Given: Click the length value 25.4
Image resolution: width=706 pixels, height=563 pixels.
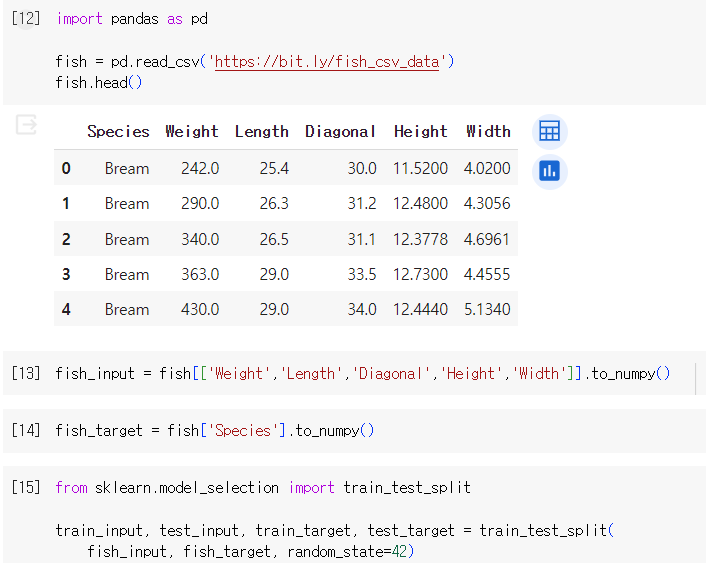Looking at the screenshot, I should click(274, 168).
